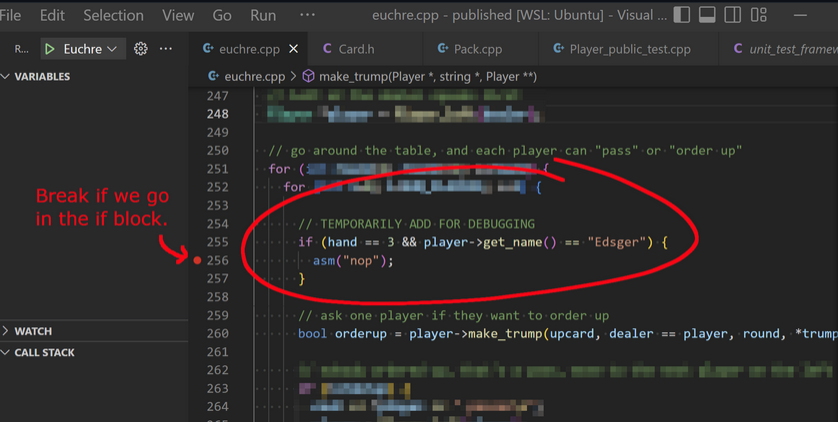Open the overflow menu ellipsis in menu bar
Image resolution: width=838 pixels, height=422 pixels.
[307, 15]
